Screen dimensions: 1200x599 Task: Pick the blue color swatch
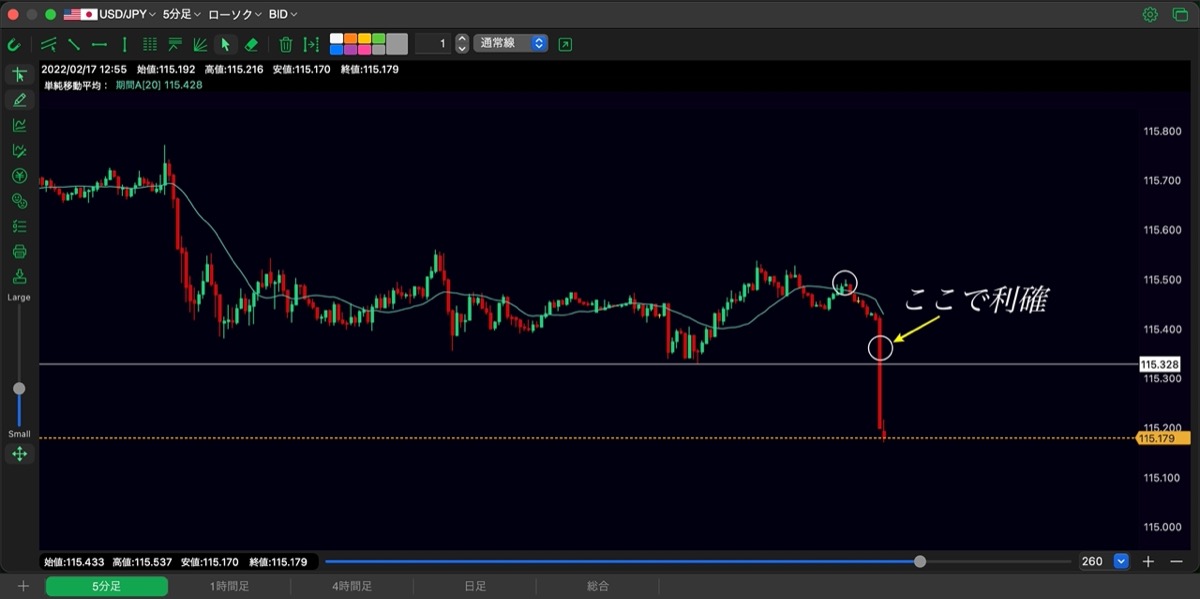336,49
